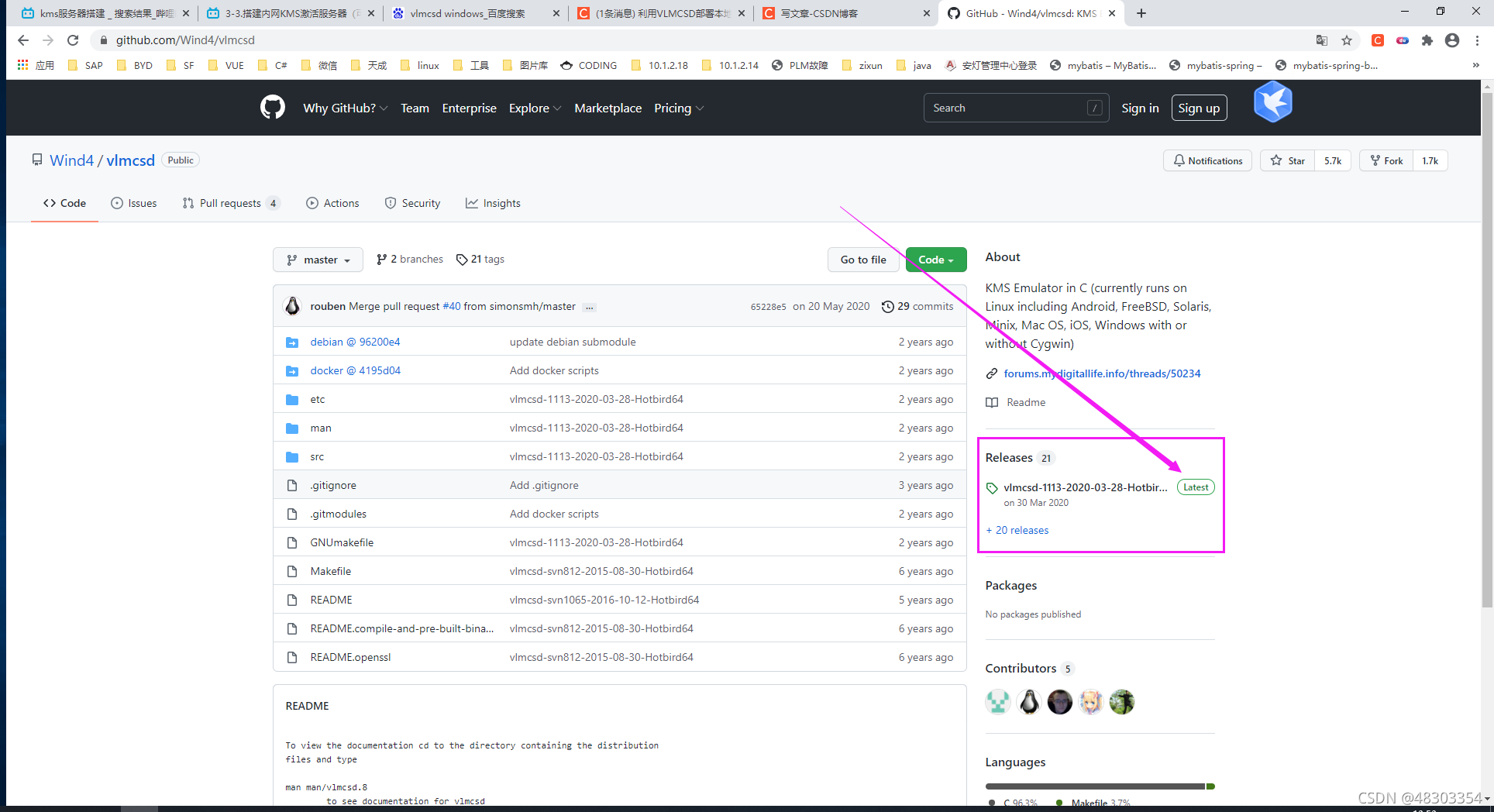Click the Sign in link

click(x=1140, y=108)
